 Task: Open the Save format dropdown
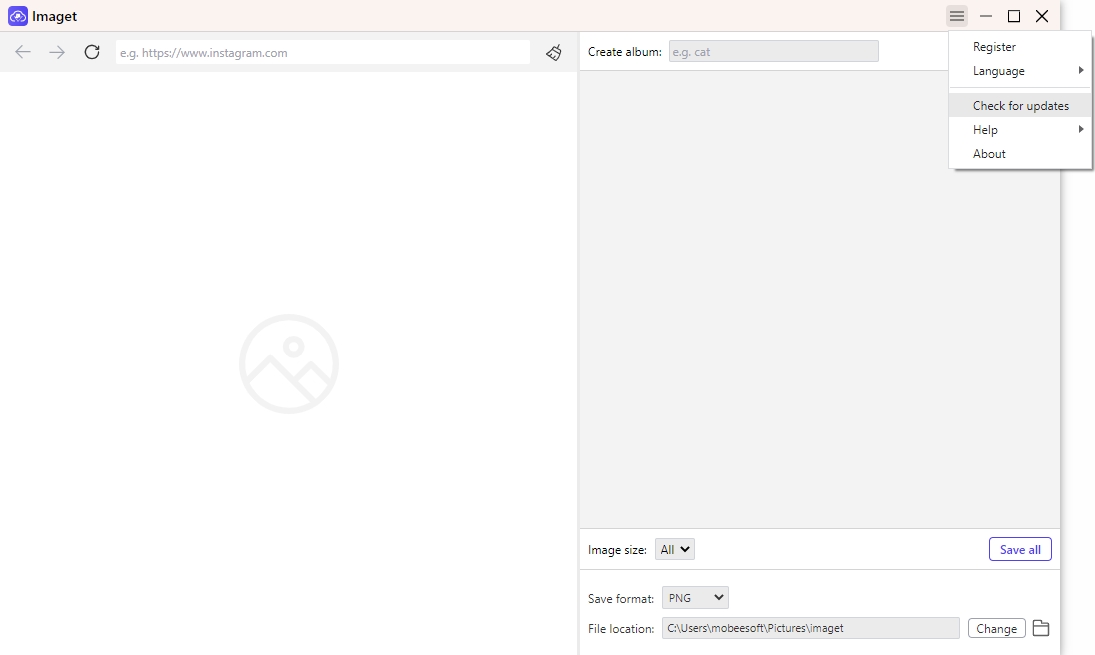[x=695, y=598]
